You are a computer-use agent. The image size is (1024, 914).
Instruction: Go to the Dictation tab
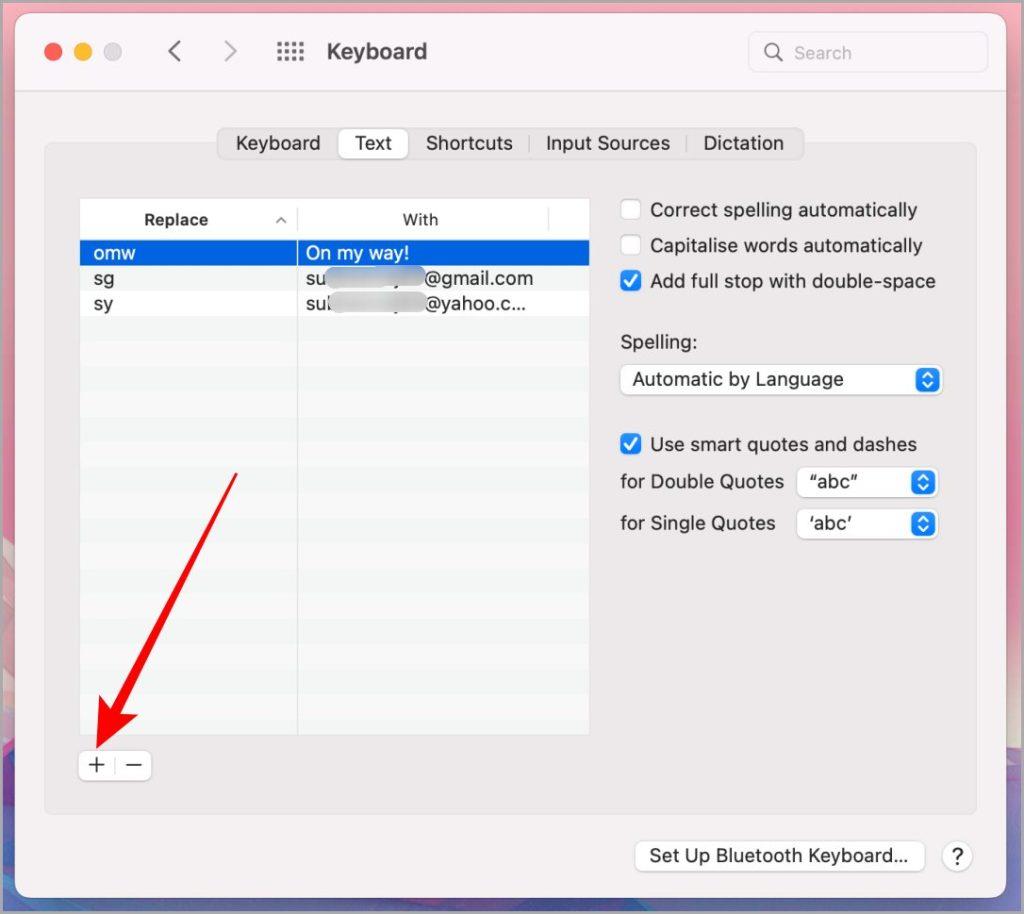pos(743,143)
